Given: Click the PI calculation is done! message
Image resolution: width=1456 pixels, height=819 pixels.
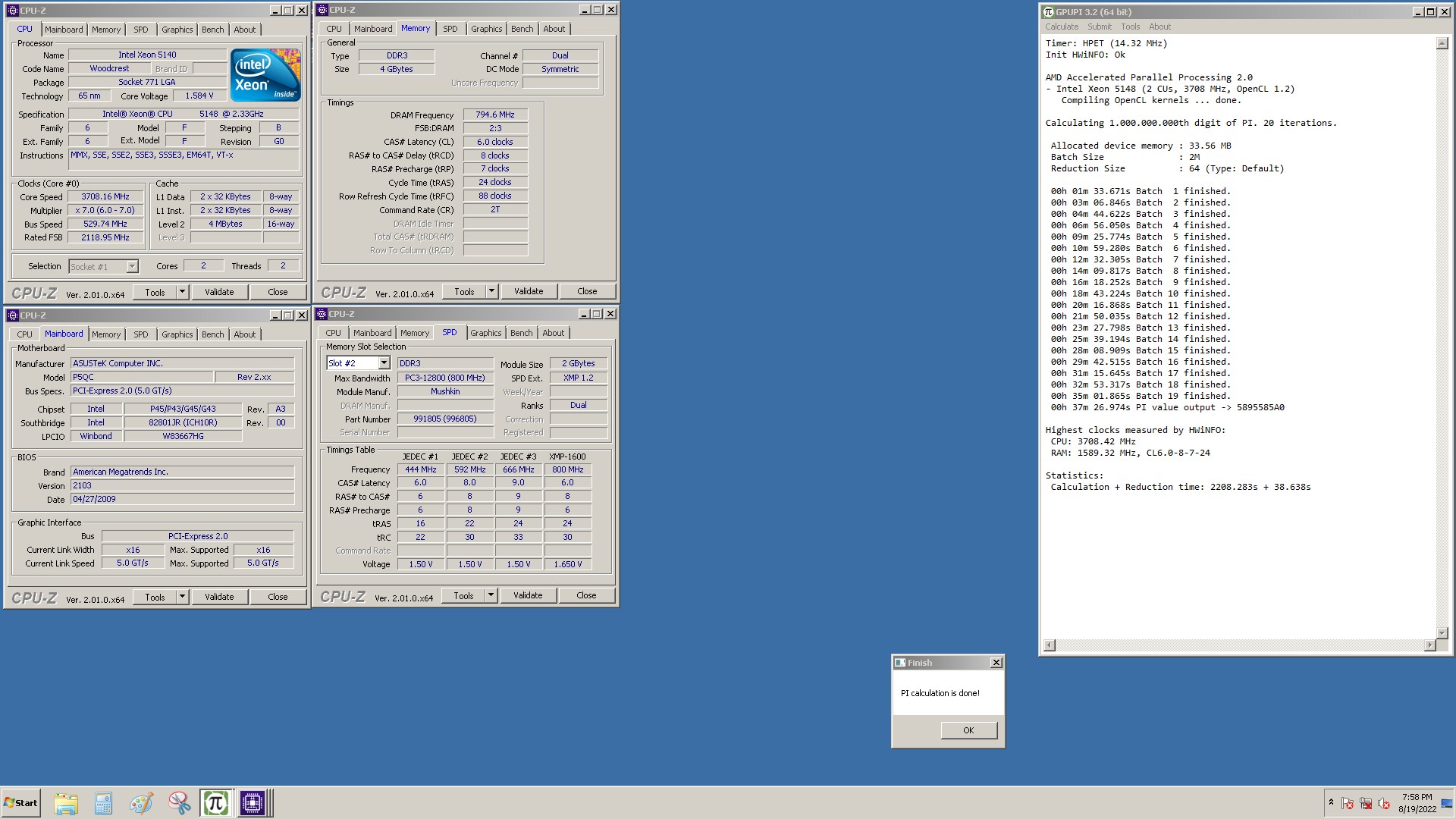Looking at the screenshot, I should click(940, 693).
